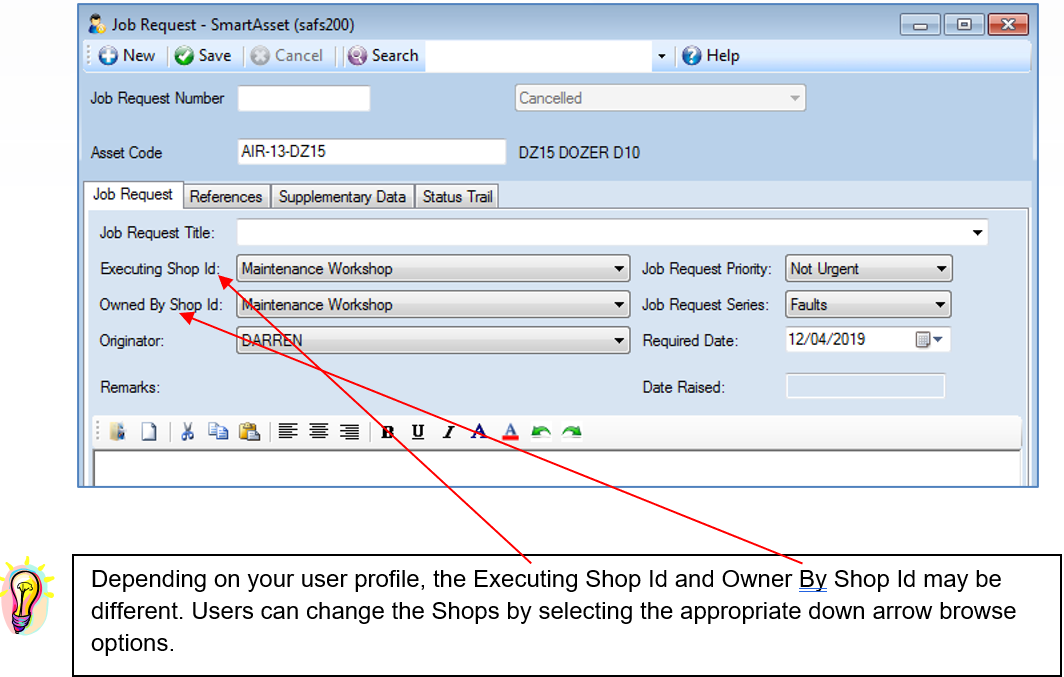Click the greyed Cancel toolbar button

point(286,56)
